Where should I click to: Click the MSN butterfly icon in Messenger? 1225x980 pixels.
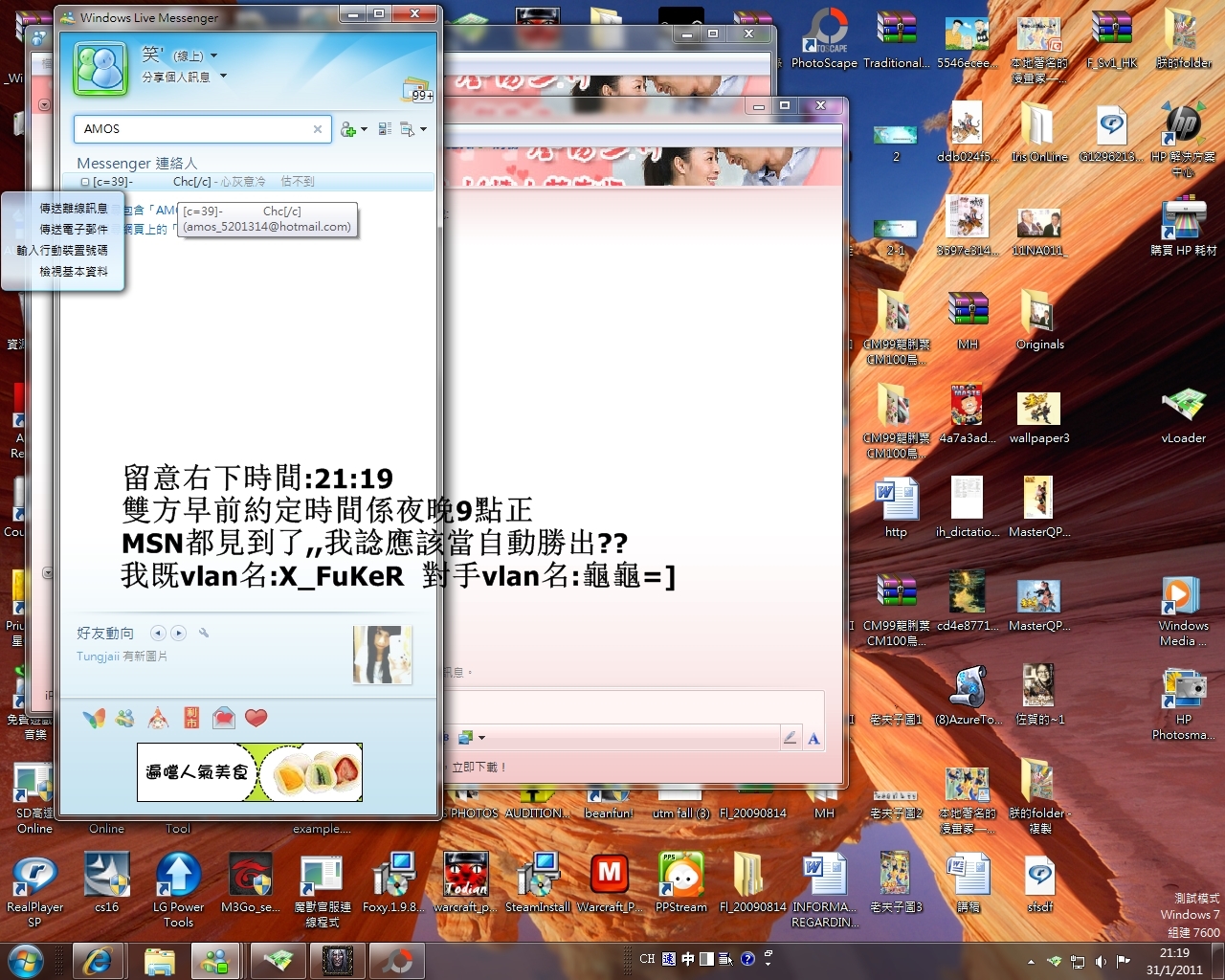click(x=94, y=718)
